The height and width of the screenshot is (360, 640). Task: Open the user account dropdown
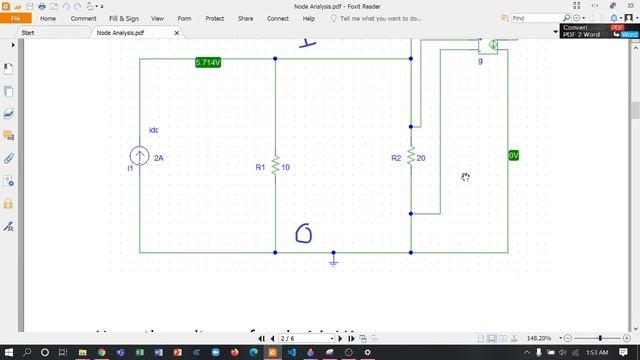[x=631, y=18]
